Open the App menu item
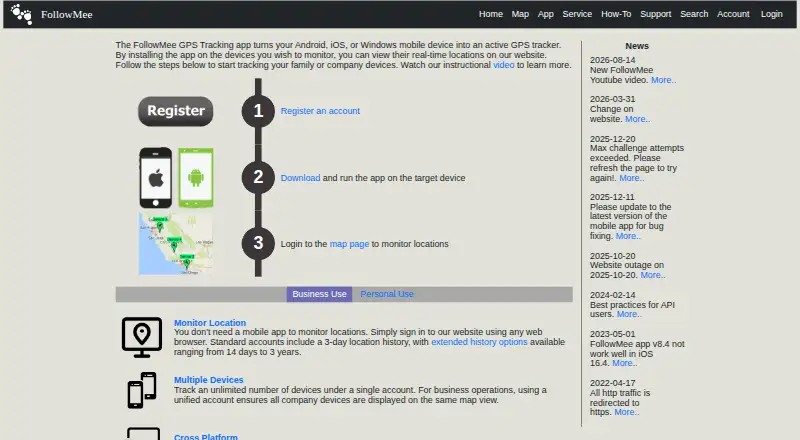 (545, 14)
